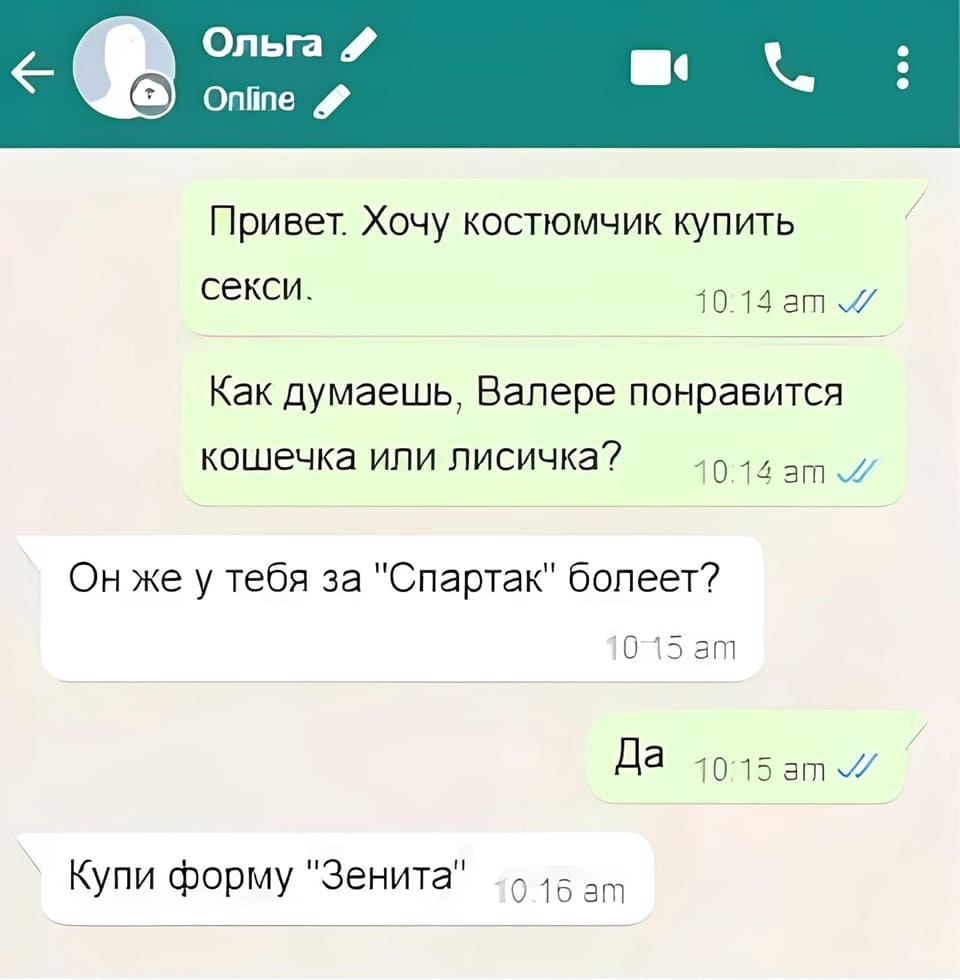Click read ticks on the "Да" message
960x980 pixels.
pyautogui.click(x=858, y=766)
